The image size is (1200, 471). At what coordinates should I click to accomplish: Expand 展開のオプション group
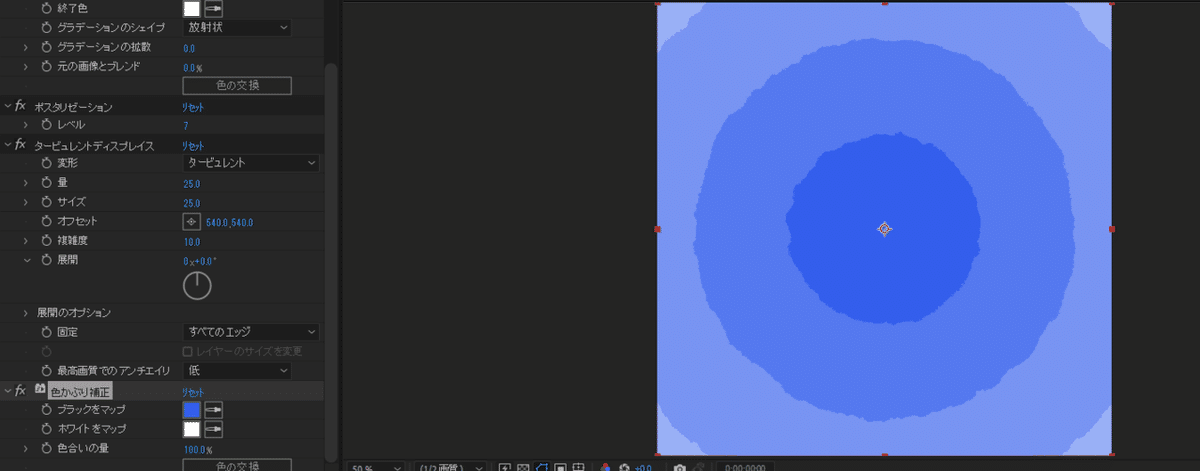tap(26, 313)
